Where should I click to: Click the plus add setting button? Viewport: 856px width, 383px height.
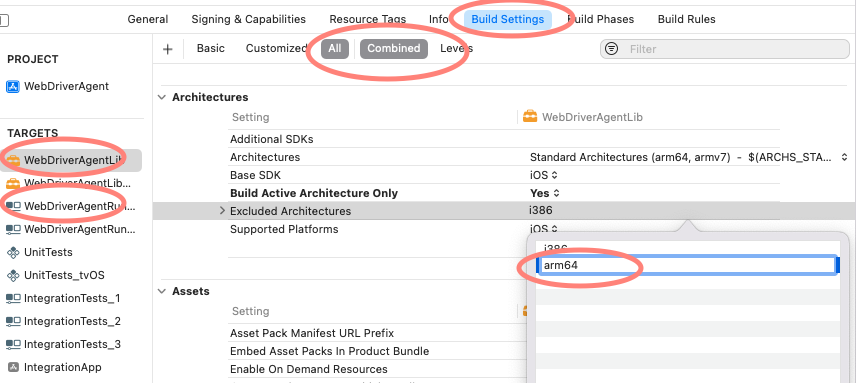[x=168, y=49]
